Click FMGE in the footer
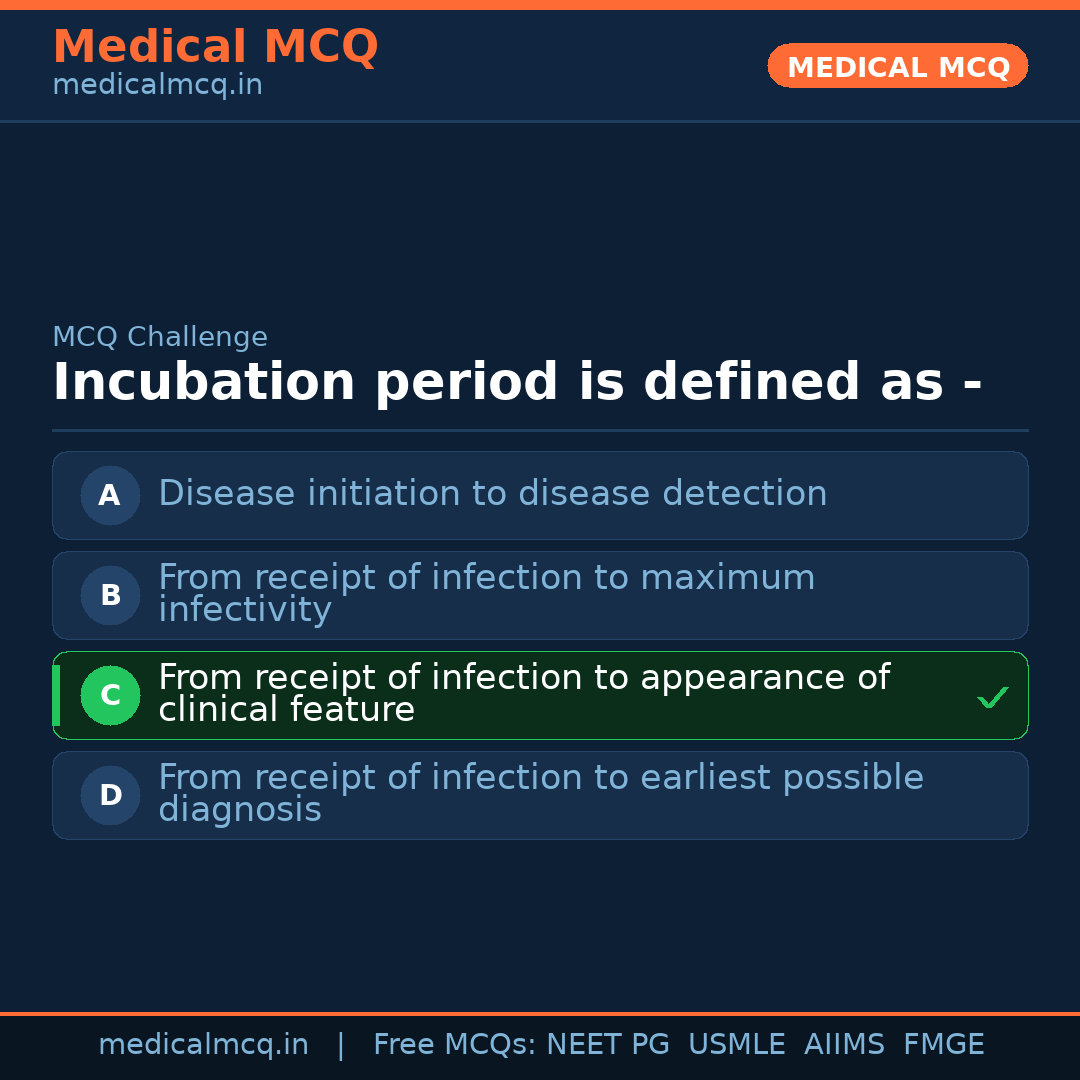 [x=943, y=1045]
